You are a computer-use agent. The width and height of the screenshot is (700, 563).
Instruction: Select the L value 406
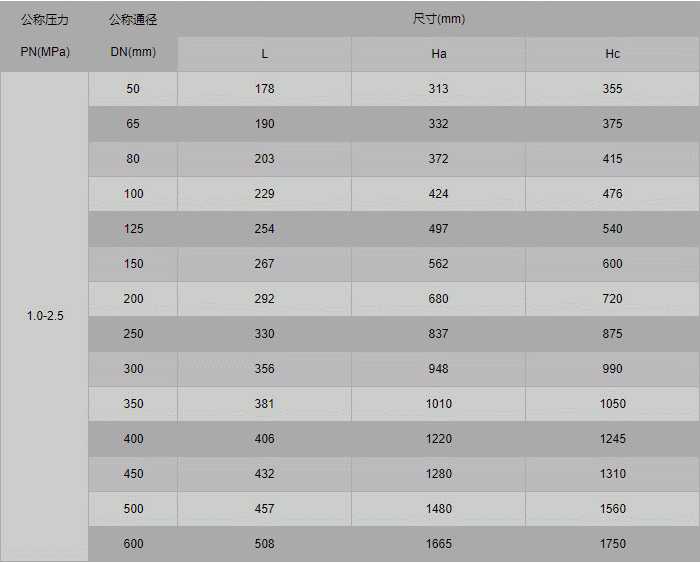pos(264,439)
